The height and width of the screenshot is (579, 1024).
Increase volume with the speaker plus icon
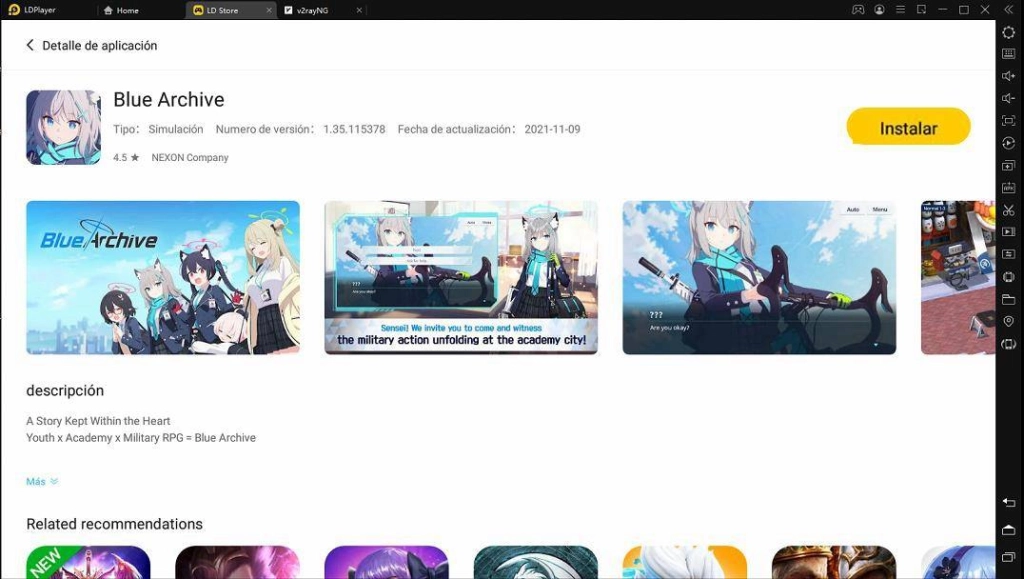pyautogui.click(x=1008, y=76)
